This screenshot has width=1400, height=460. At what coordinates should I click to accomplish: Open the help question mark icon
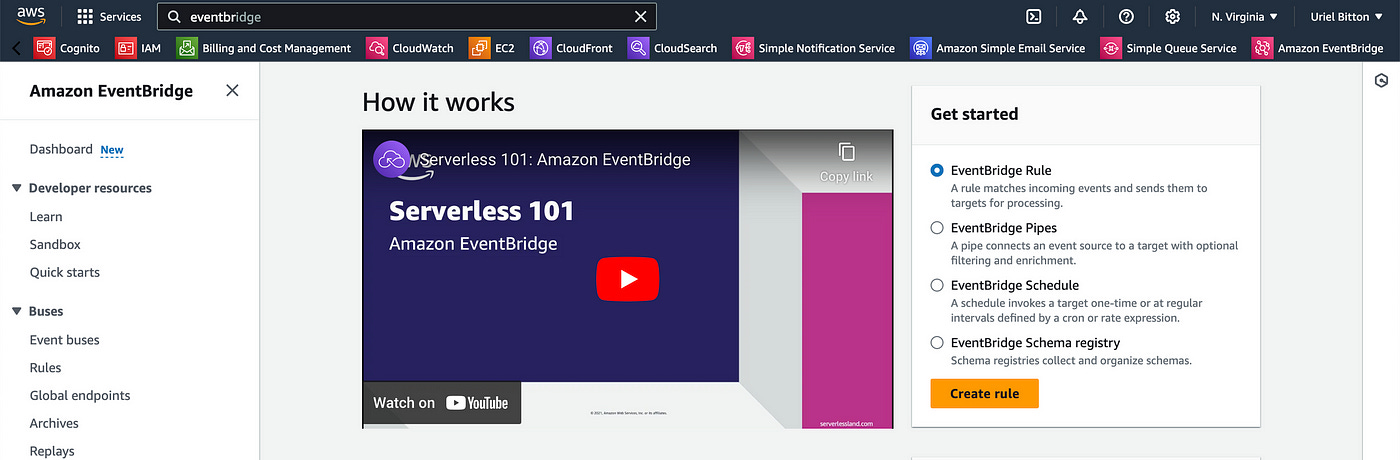point(1127,17)
